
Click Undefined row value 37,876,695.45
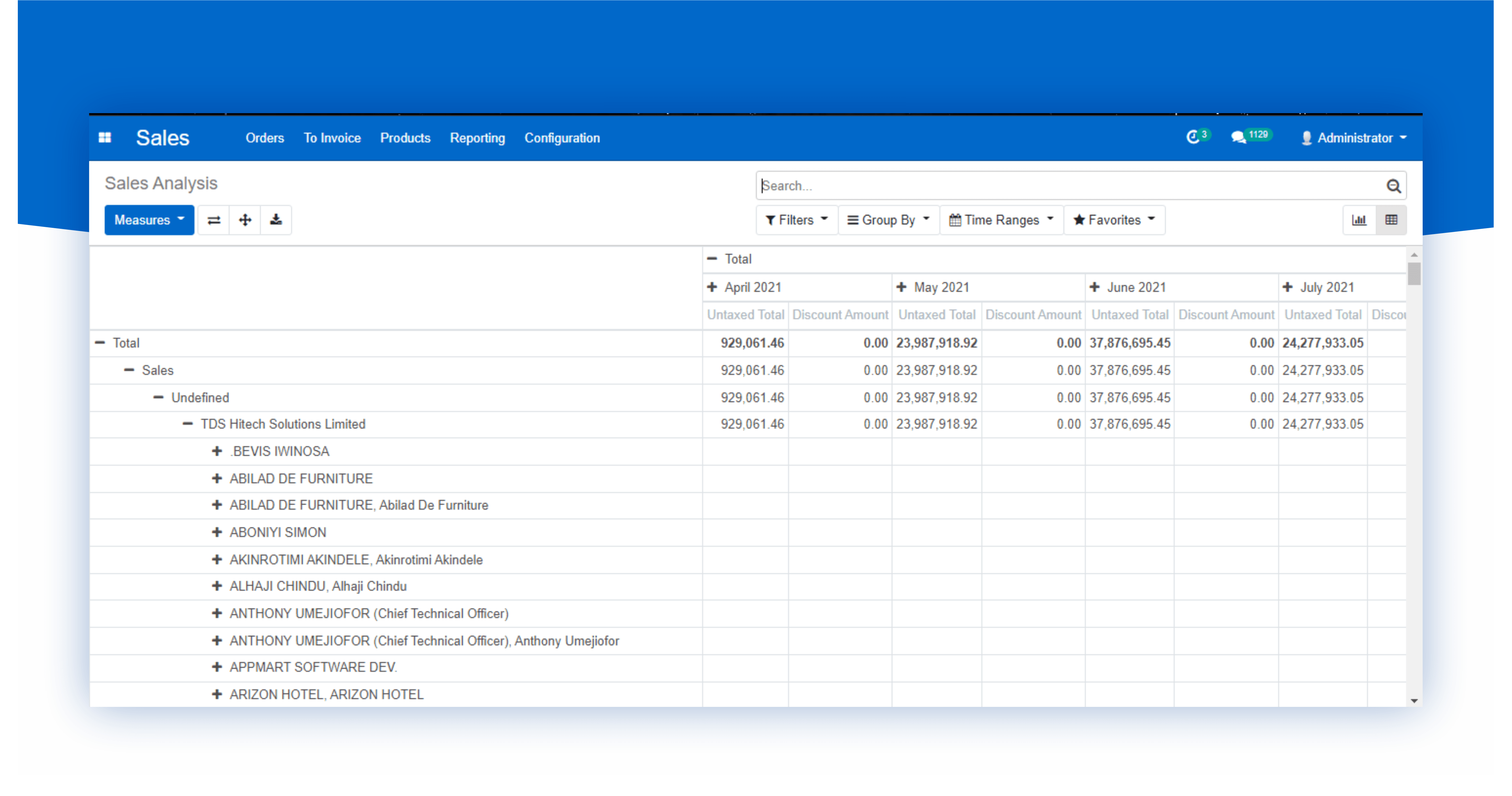click(1130, 398)
